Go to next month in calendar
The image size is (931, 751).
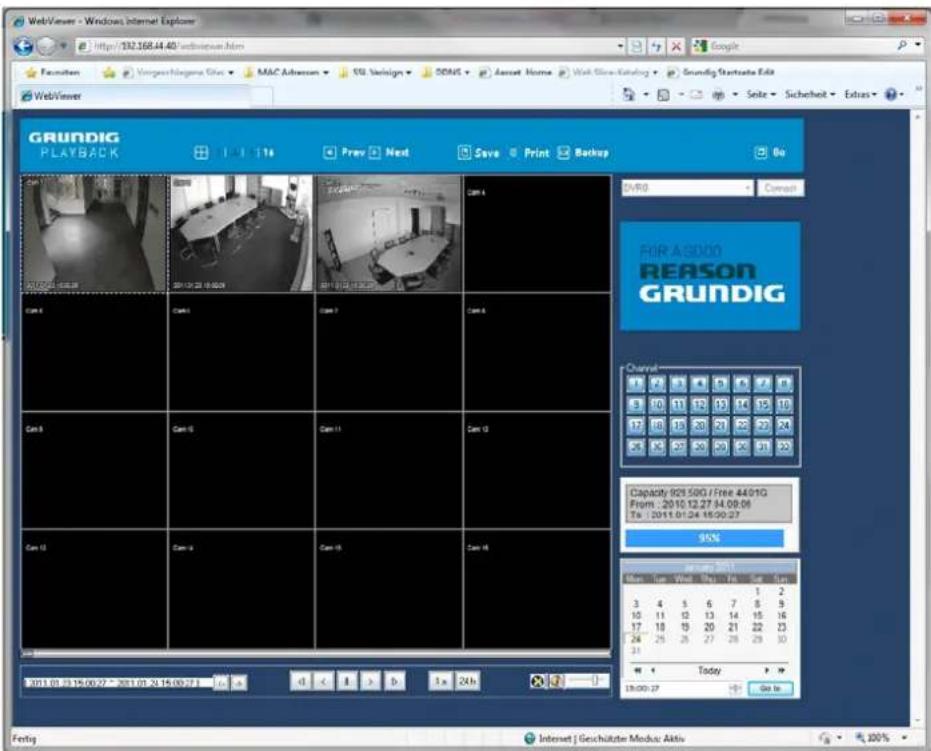coord(767,670)
